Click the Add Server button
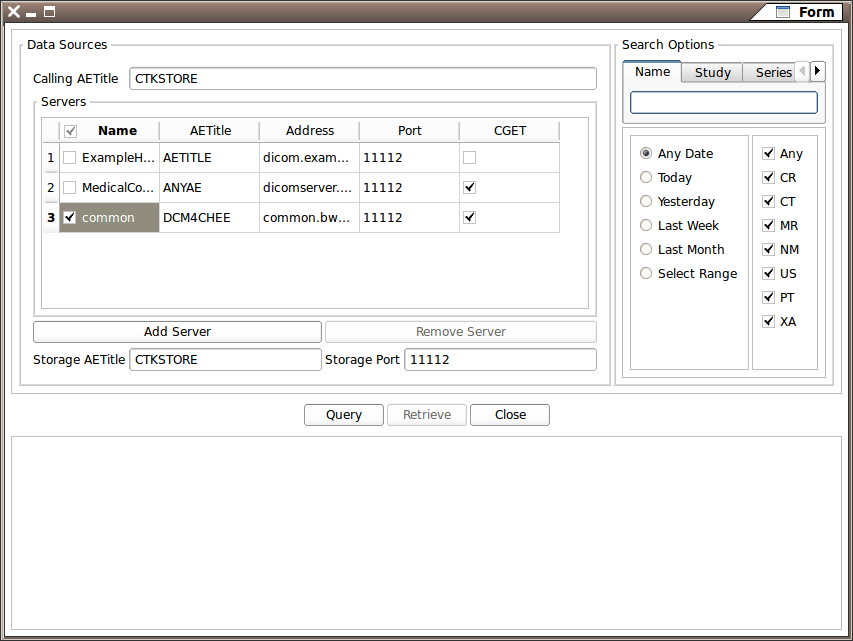853x641 pixels. tap(177, 332)
